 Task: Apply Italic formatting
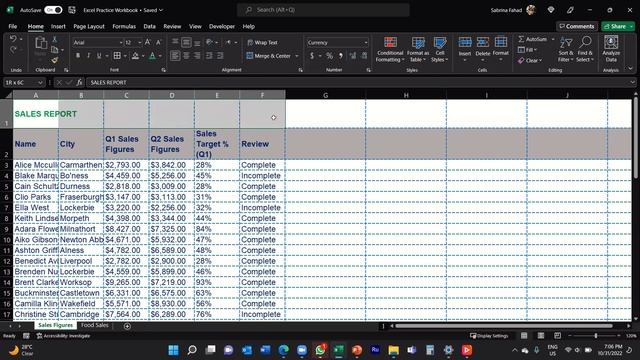[x=88, y=56]
